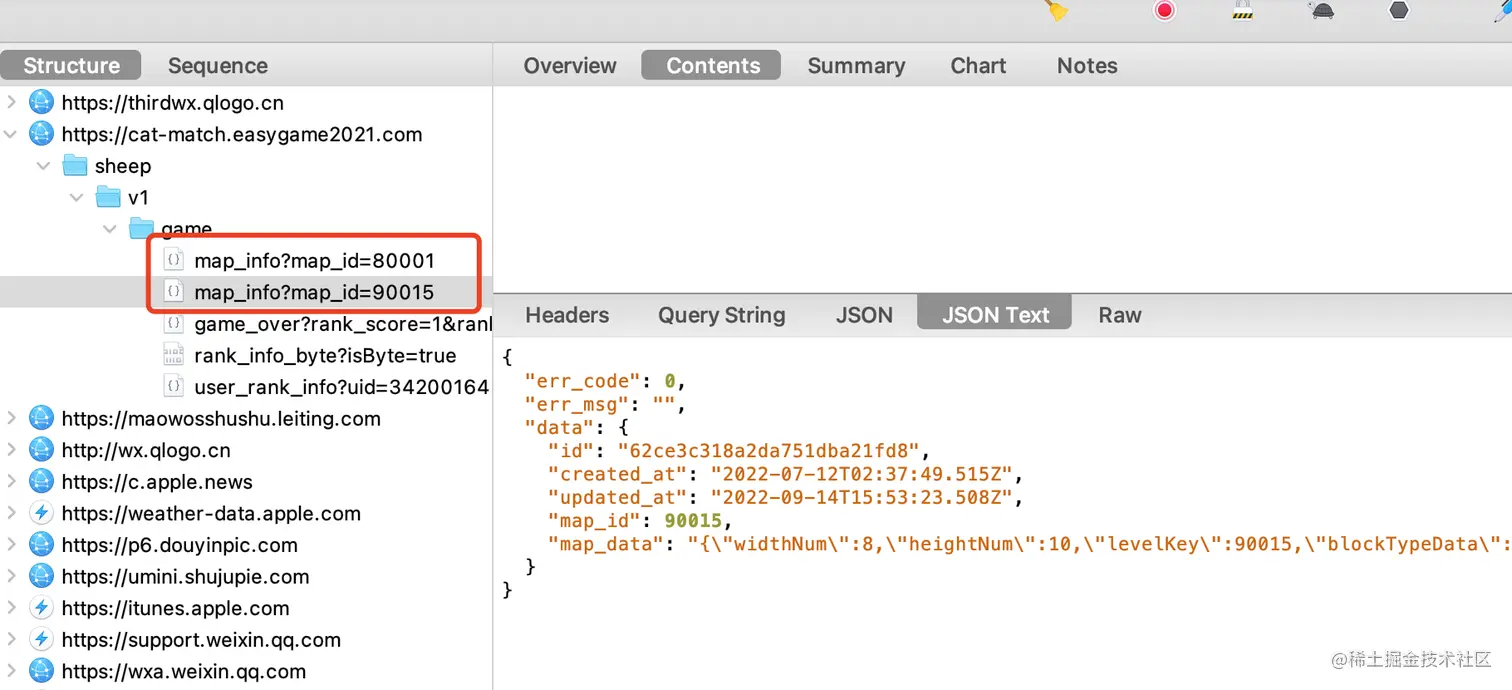
Task: Expand the c.apple.news host node
Action: tap(11, 482)
